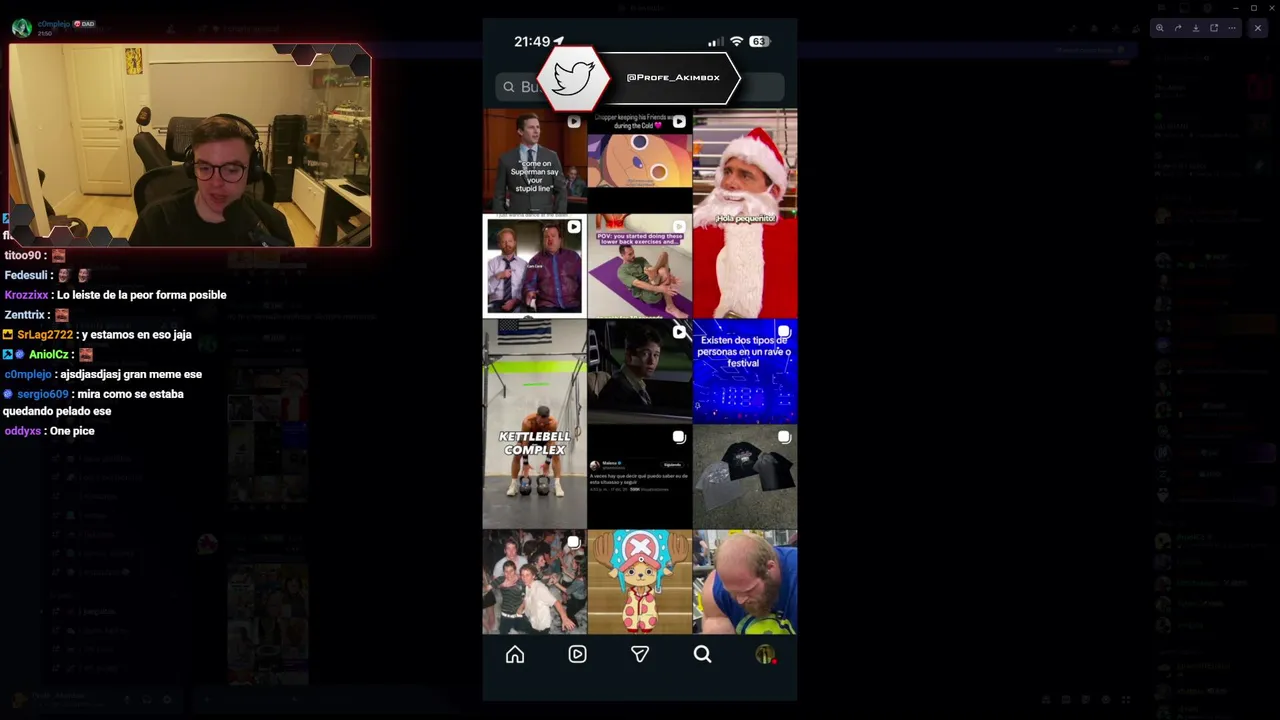Click the emote in AniolCz's chat message
The image size is (1280, 720).
point(86,355)
